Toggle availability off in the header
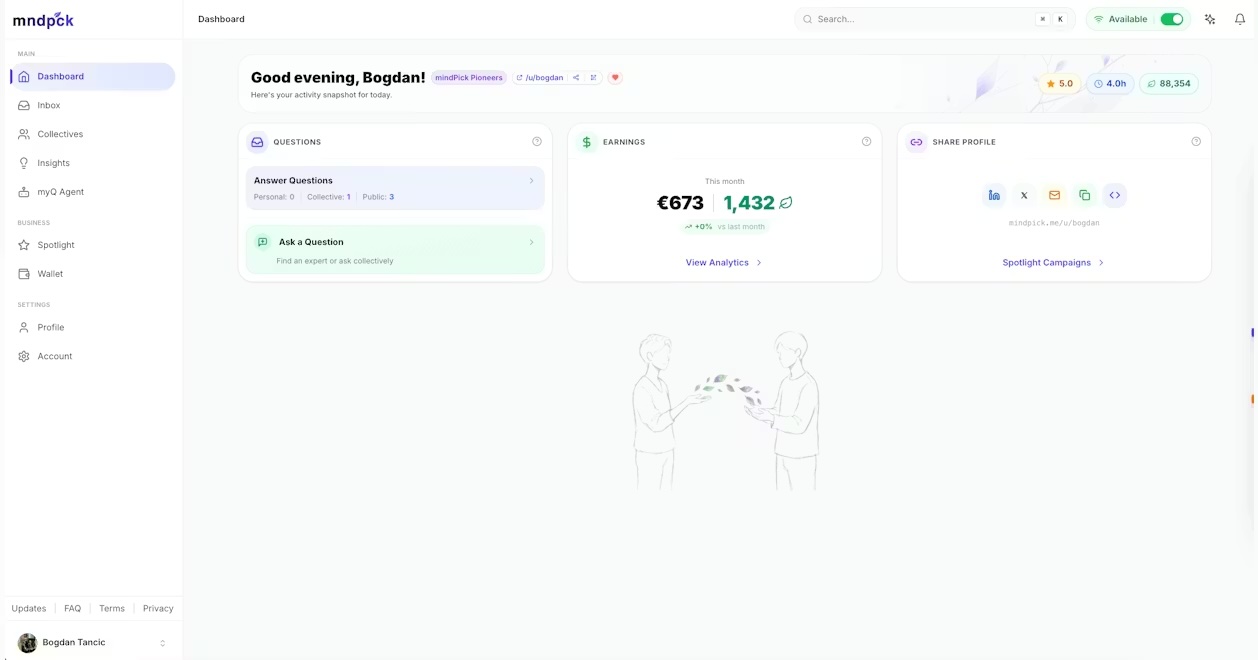 (1170, 18)
